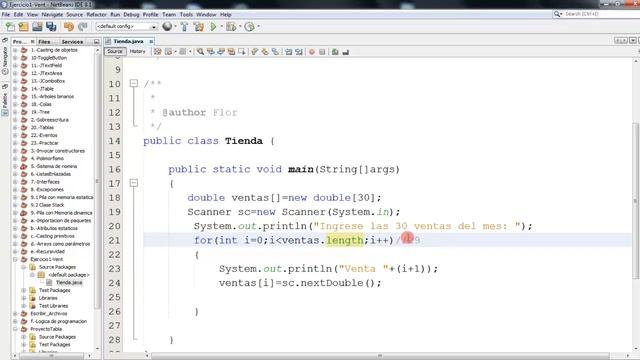The height and width of the screenshot is (360, 640).
Task: Click the highlighted word length on line 21
Action: click(344, 240)
